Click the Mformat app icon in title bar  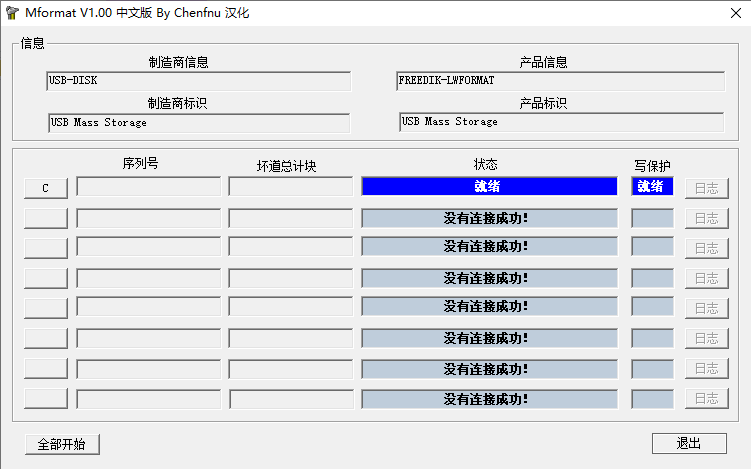(11, 13)
